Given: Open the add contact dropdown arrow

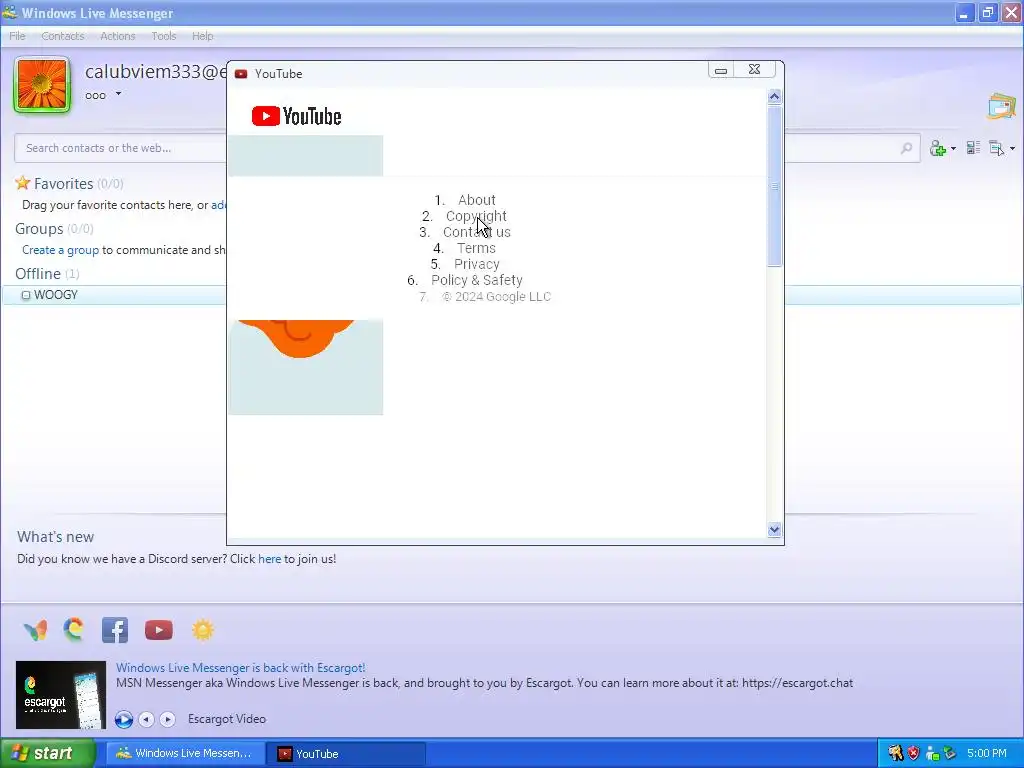Looking at the screenshot, I should click(953, 149).
